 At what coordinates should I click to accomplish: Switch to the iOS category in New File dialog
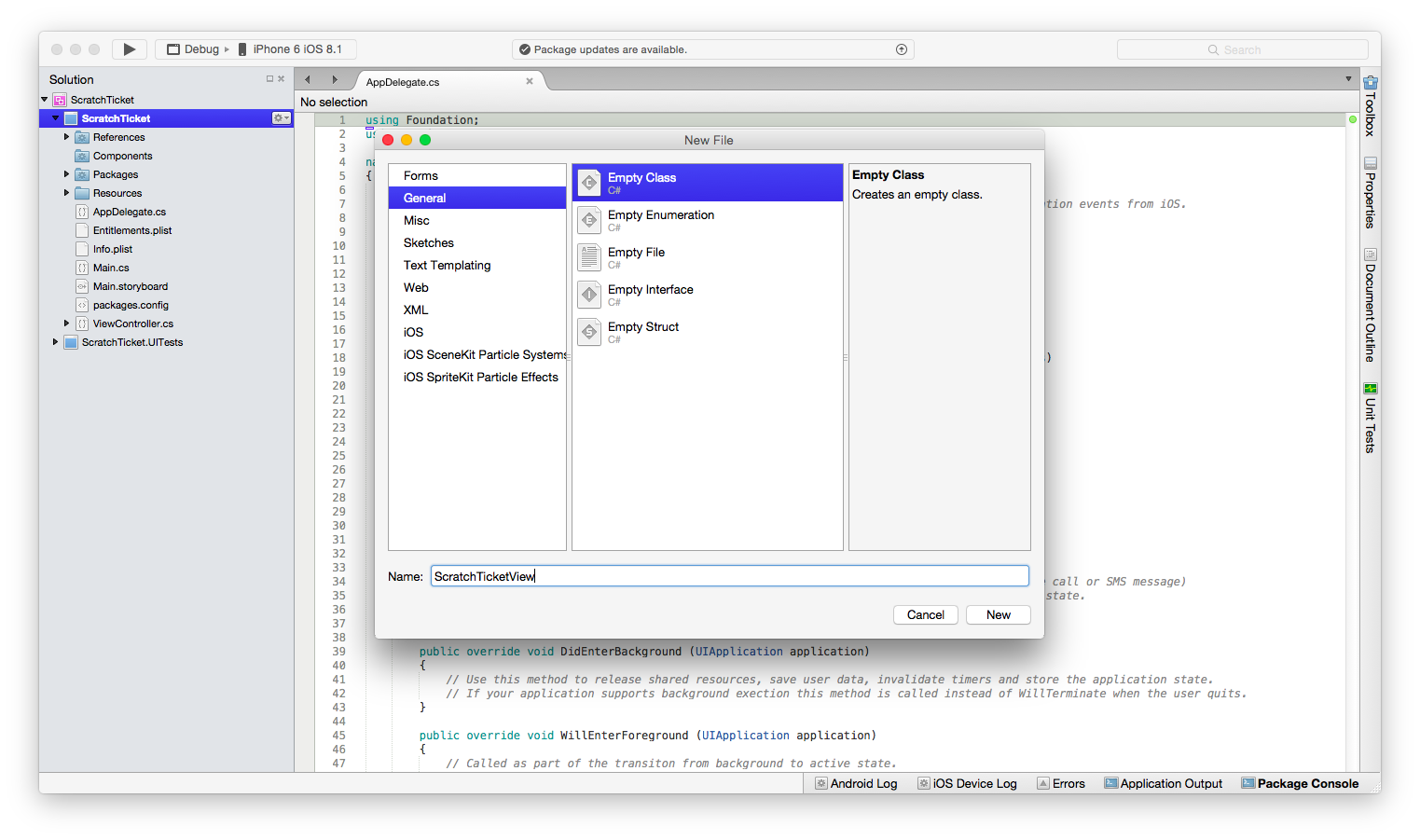pyautogui.click(x=413, y=332)
